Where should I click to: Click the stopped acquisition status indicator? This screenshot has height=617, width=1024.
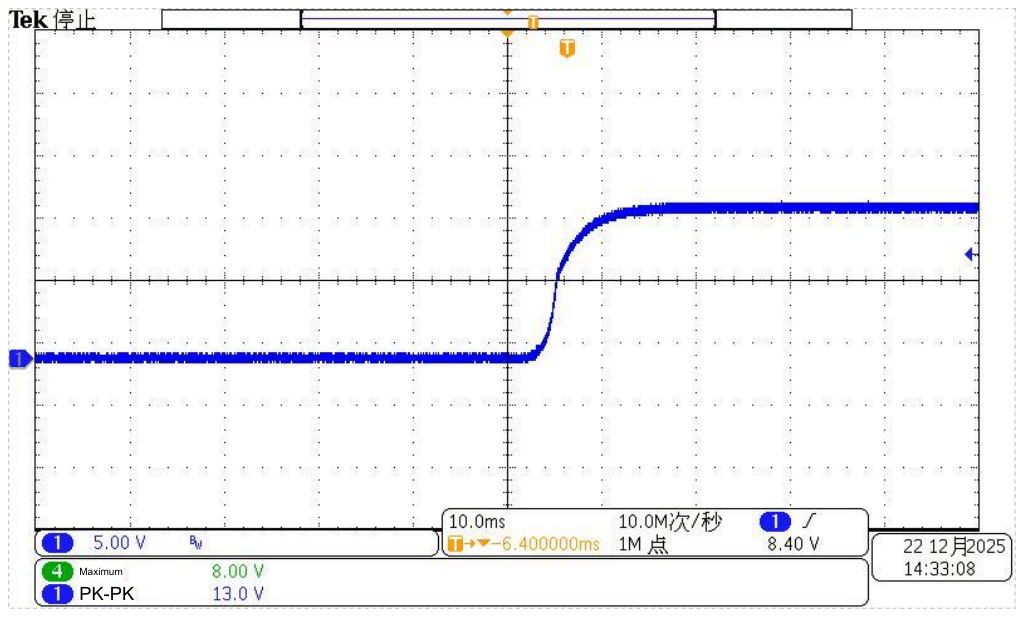click(x=74, y=20)
